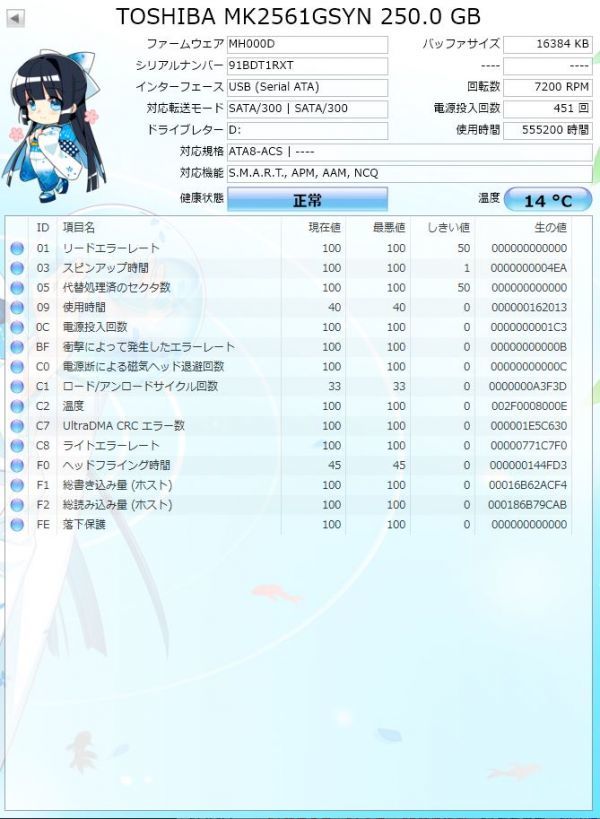
Task: Click the ID column header
Action: click(43, 228)
